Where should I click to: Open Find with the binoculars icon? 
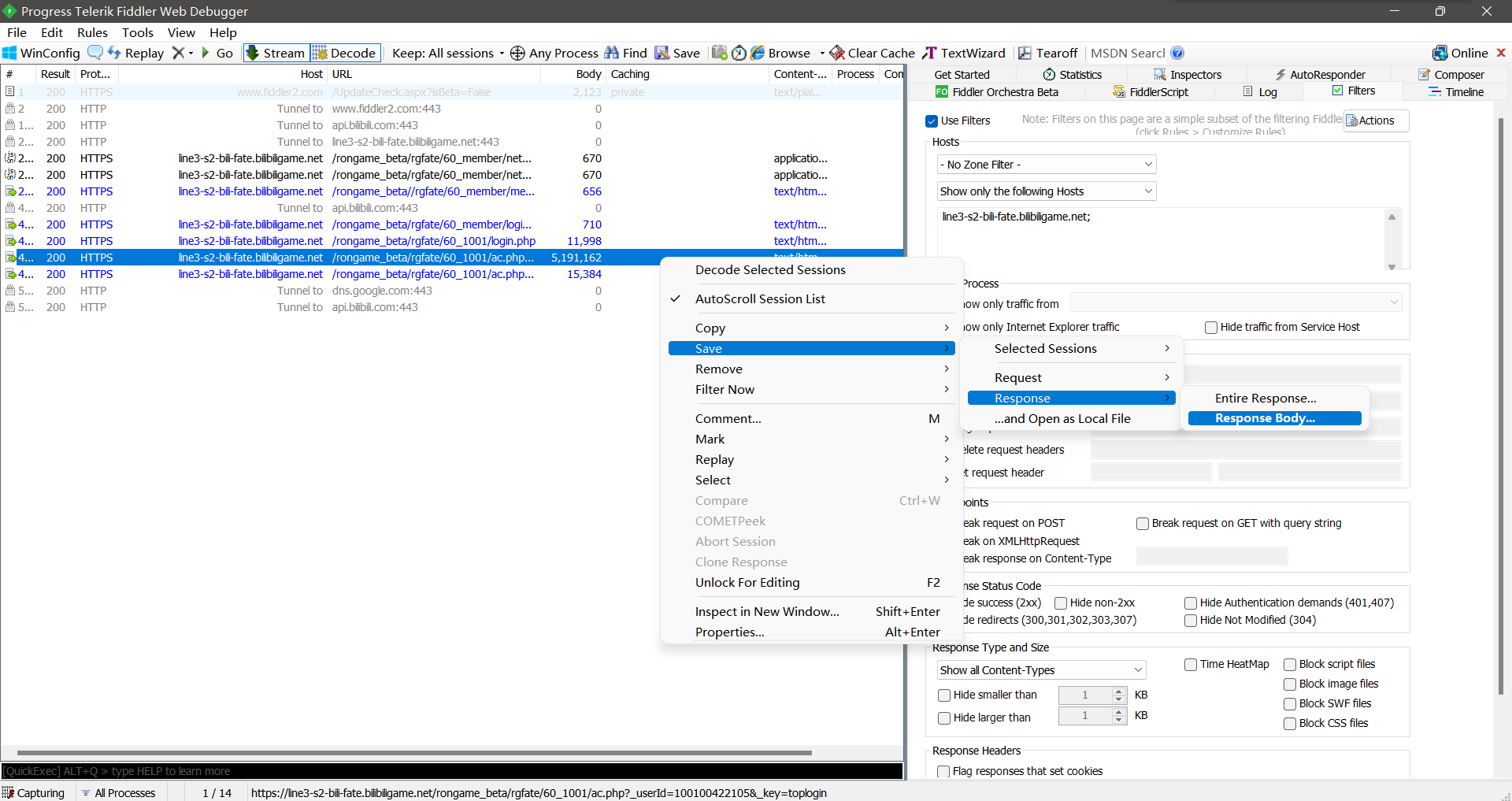tap(625, 53)
